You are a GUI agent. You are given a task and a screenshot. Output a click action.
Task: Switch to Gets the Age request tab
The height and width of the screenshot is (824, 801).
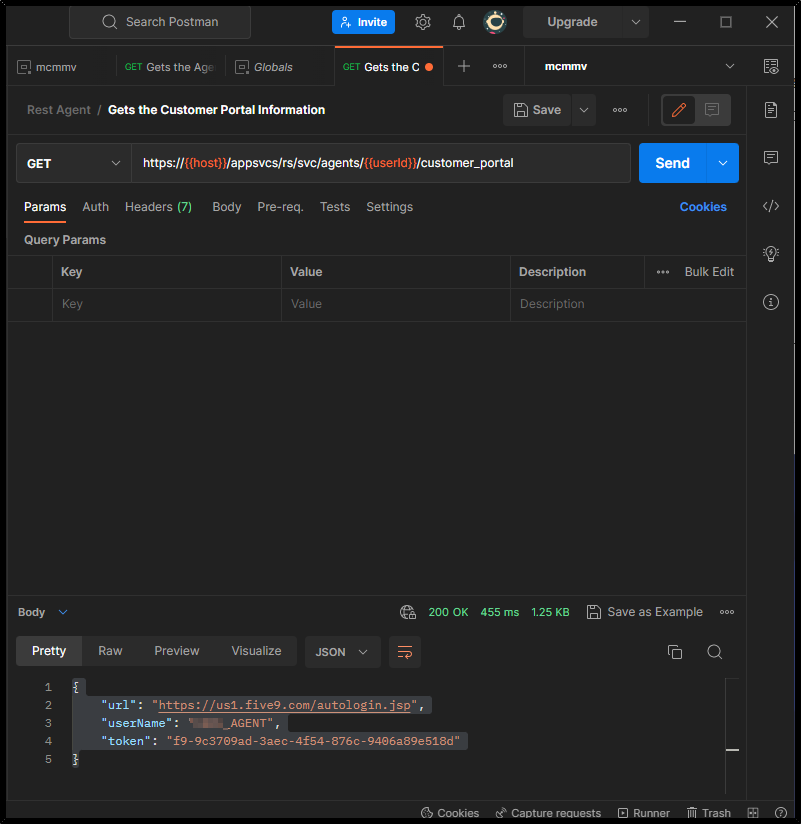170,67
